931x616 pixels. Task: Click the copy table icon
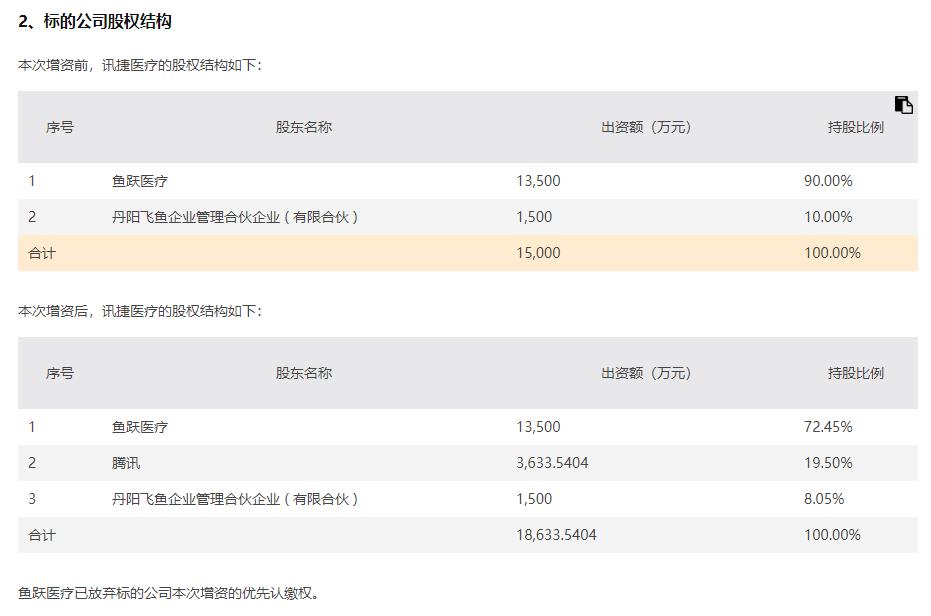(903, 105)
